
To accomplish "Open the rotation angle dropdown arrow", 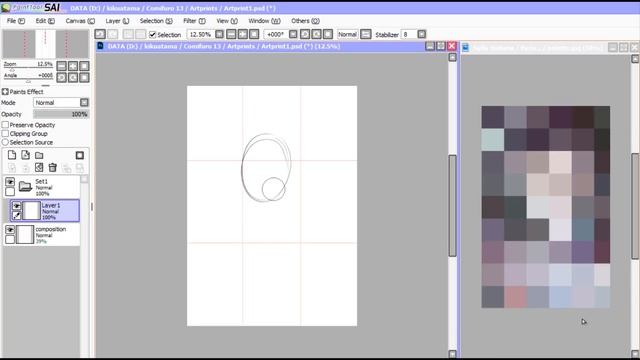I will tap(293, 34).
